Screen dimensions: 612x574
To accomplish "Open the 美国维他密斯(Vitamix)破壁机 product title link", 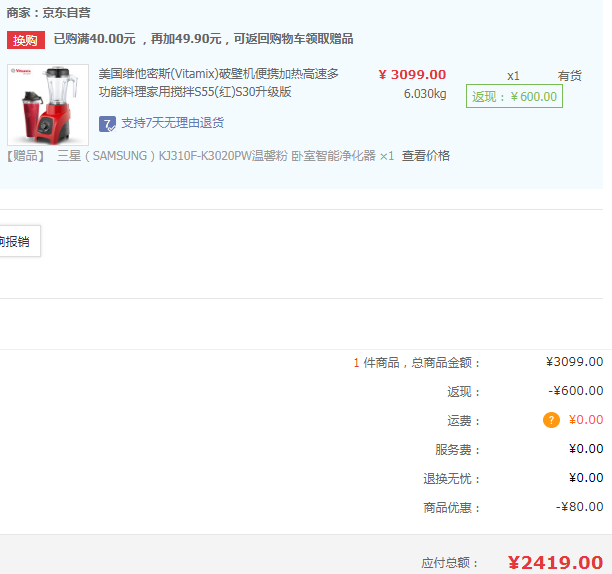I will 219,83.
